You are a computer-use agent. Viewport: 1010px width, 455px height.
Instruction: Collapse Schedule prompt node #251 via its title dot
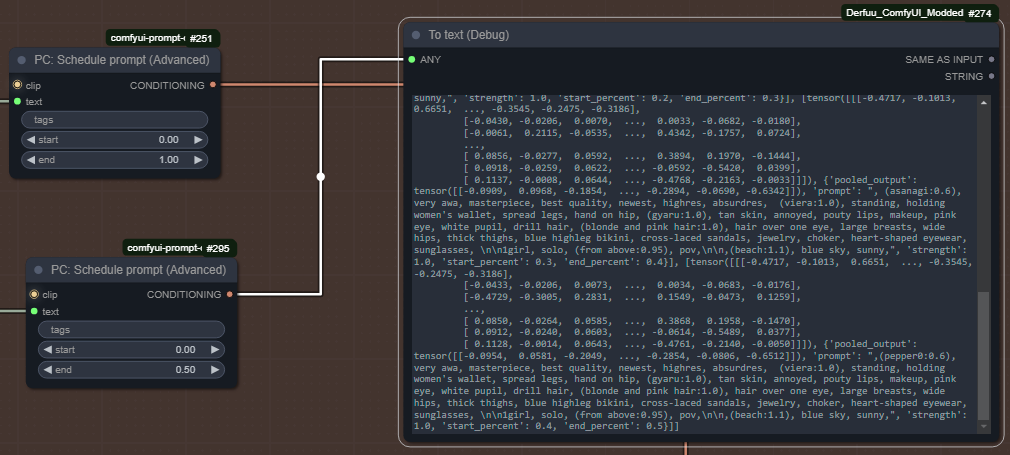(22, 60)
